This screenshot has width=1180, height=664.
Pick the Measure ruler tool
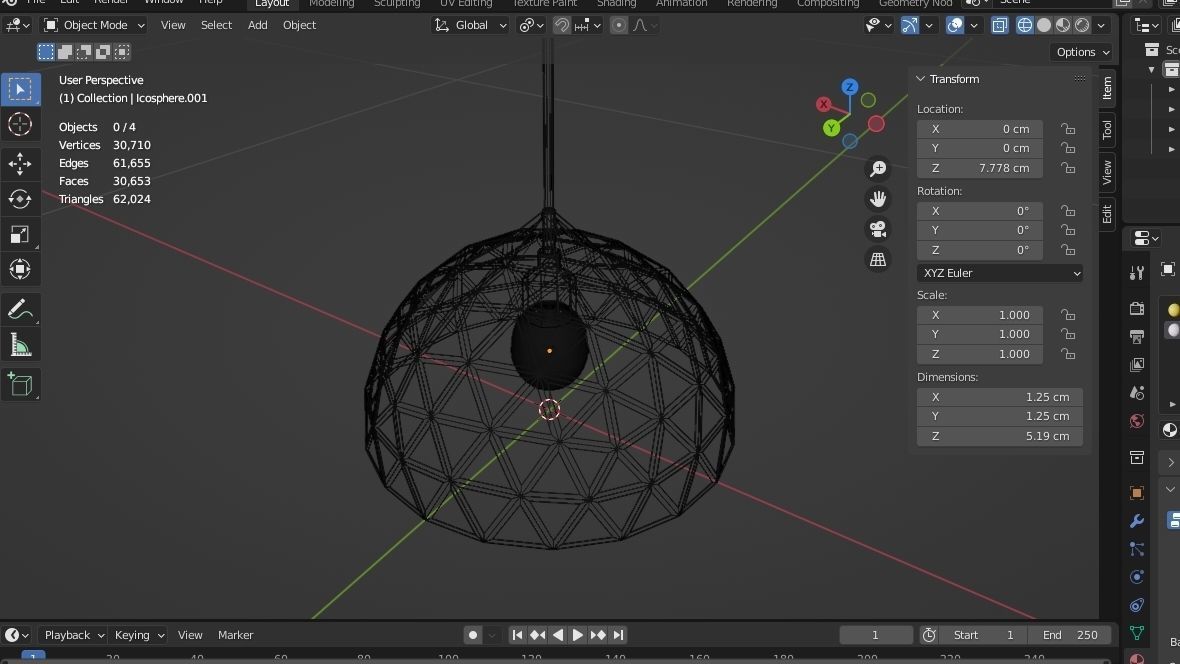20,346
